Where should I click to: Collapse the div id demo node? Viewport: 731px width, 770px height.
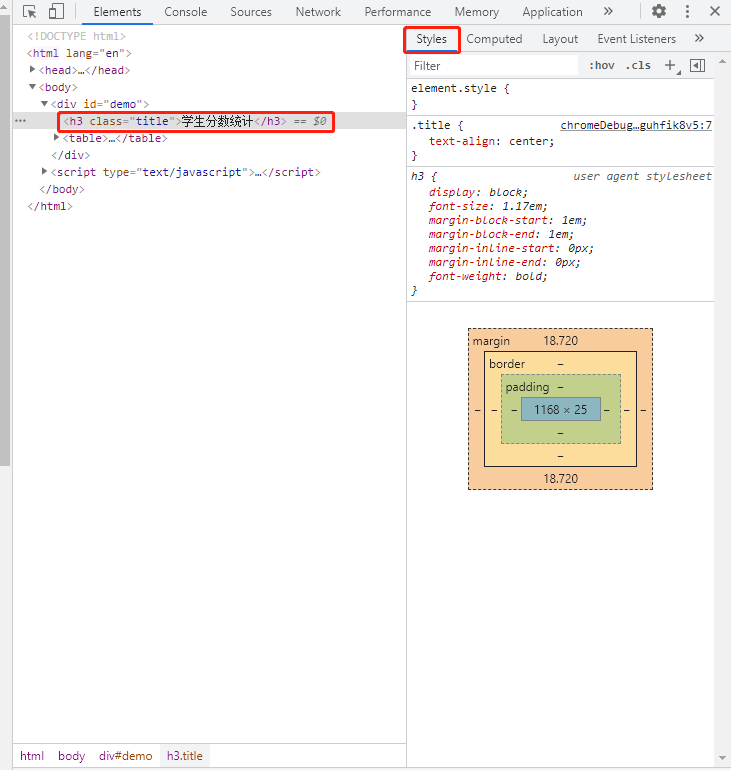(44, 104)
